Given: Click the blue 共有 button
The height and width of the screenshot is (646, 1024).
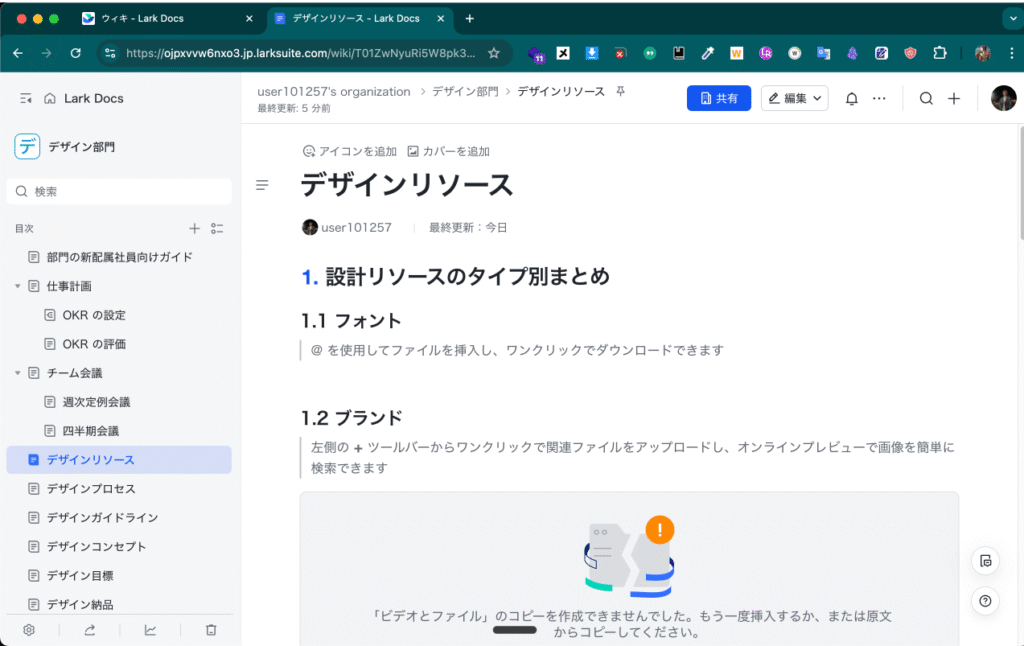Looking at the screenshot, I should click(x=718, y=98).
